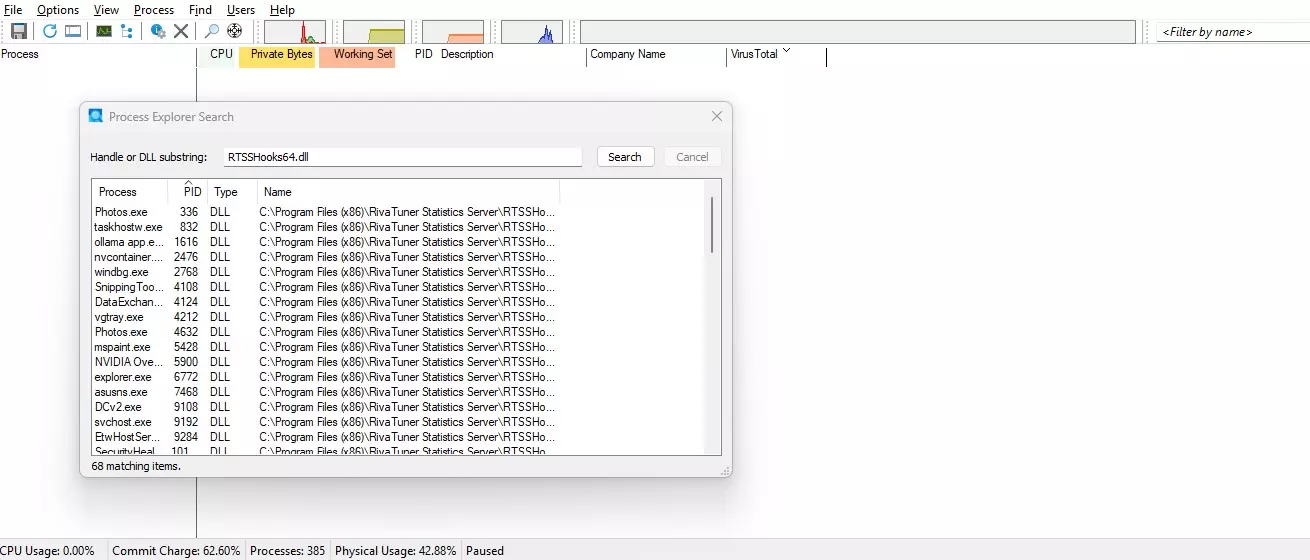
Task: Select the EtwHostSer... result row
Action: point(325,437)
